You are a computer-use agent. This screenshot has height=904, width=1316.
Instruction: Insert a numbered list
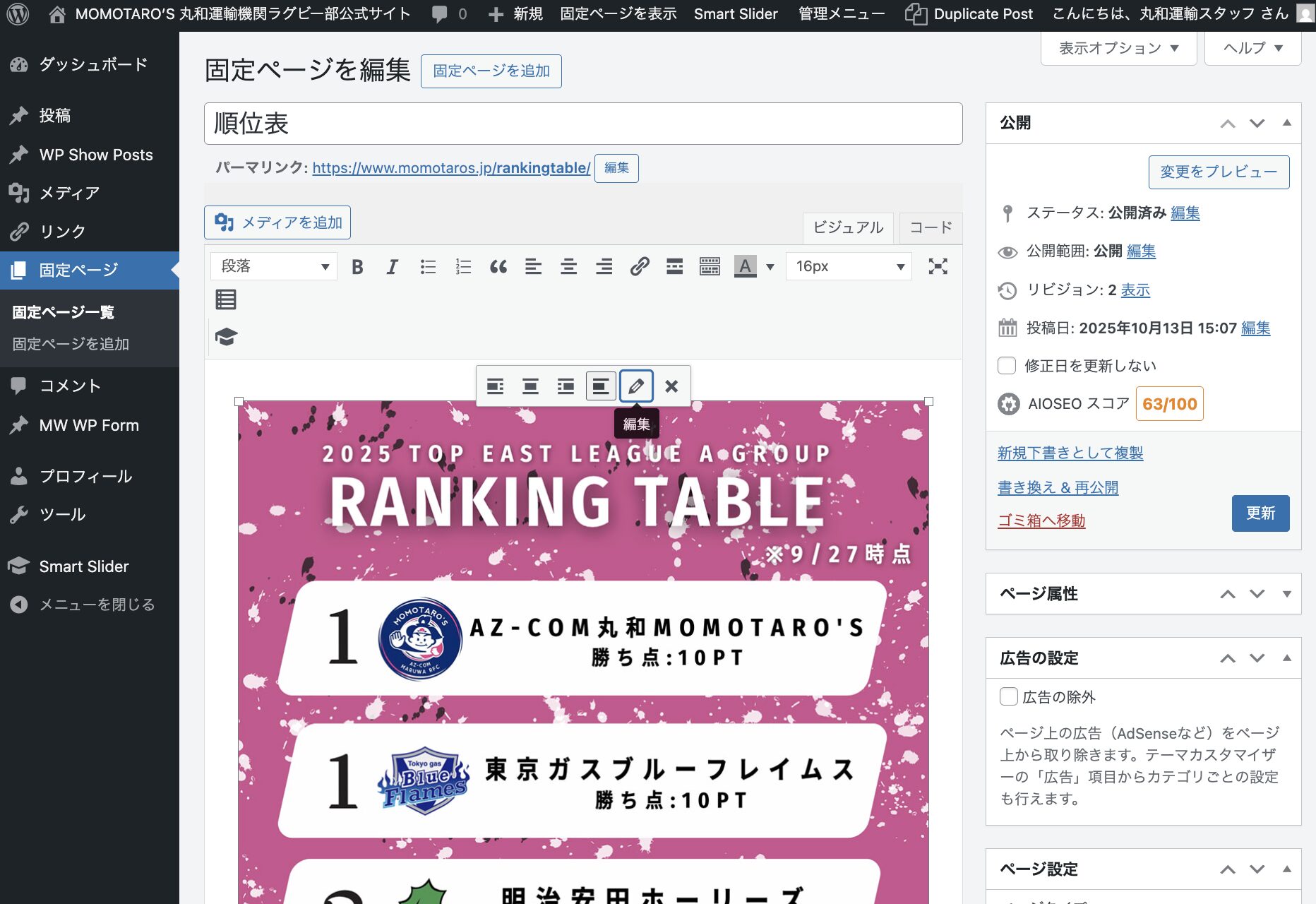pyautogui.click(x=463, y=266)
